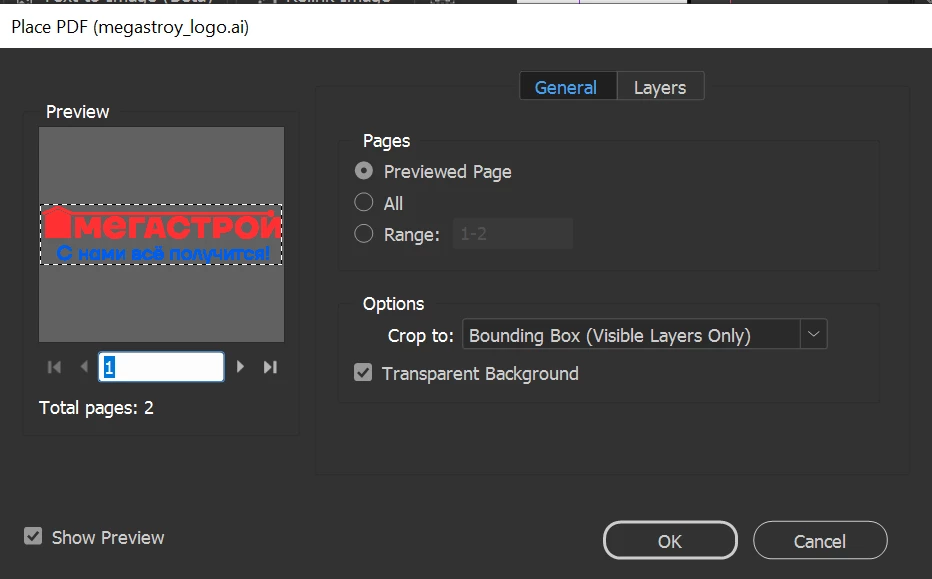The height and width of the screenshot is (579, 932).
Task: Jump to last page in preview
Action: click(270, 367)
